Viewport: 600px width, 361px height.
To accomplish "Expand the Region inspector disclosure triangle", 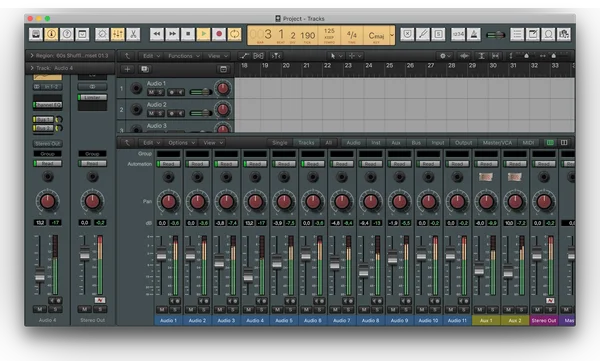I will click(32, 56).
